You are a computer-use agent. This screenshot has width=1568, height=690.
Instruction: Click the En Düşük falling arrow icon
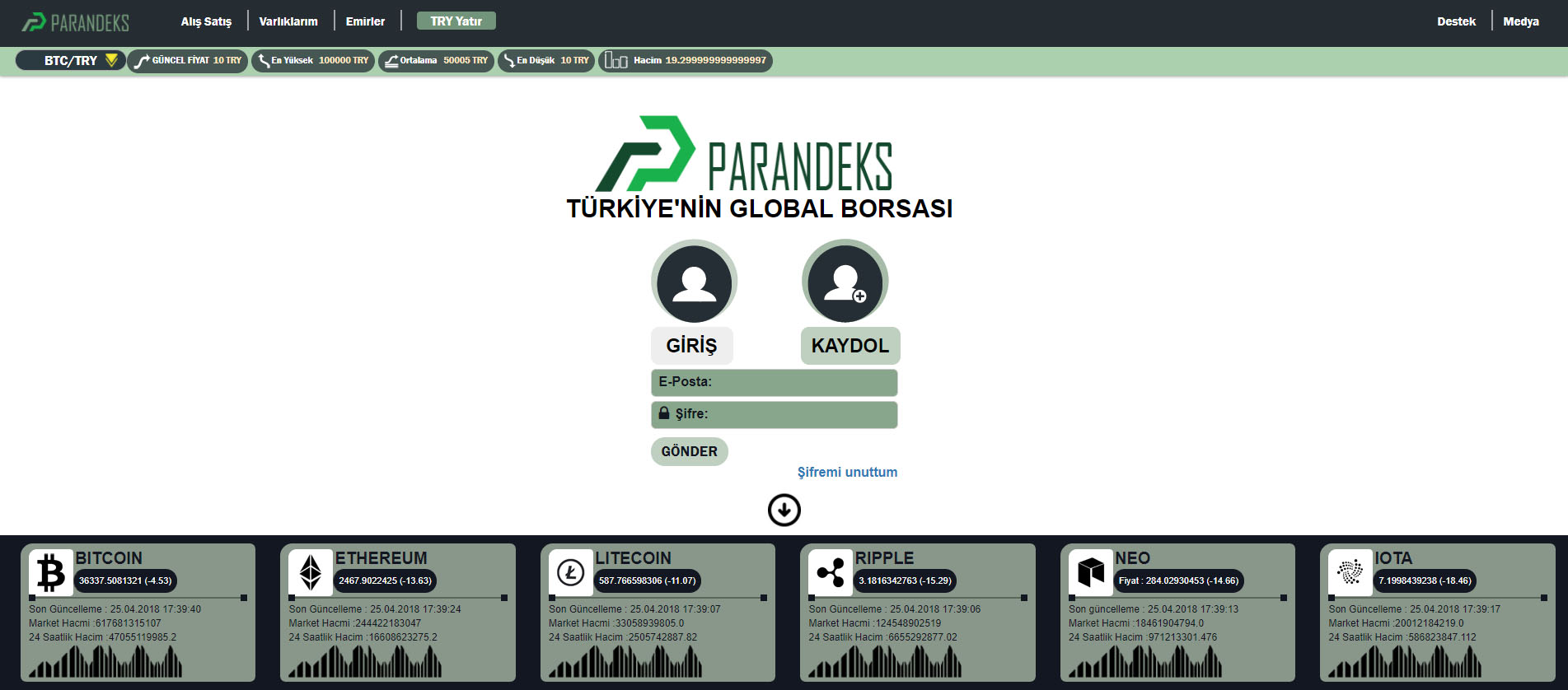click(x=509, y=61)
